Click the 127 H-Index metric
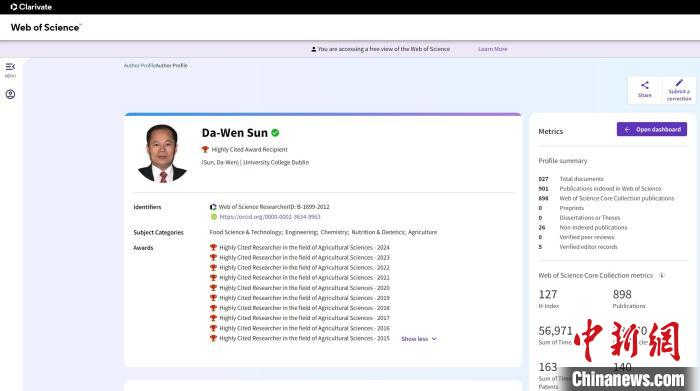Screen dimensions: 700x391 click(549, 298)
